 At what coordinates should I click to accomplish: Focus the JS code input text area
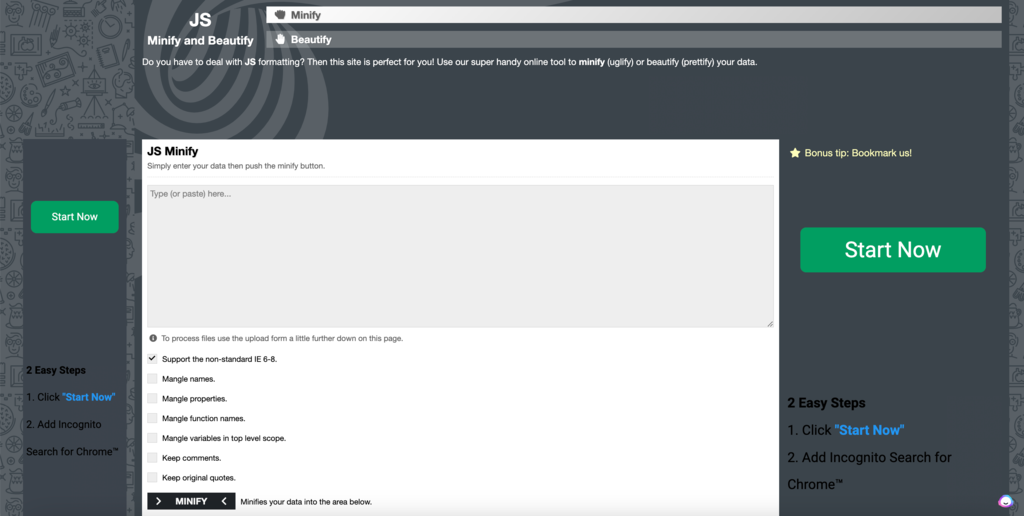click(x=460, y=256)
